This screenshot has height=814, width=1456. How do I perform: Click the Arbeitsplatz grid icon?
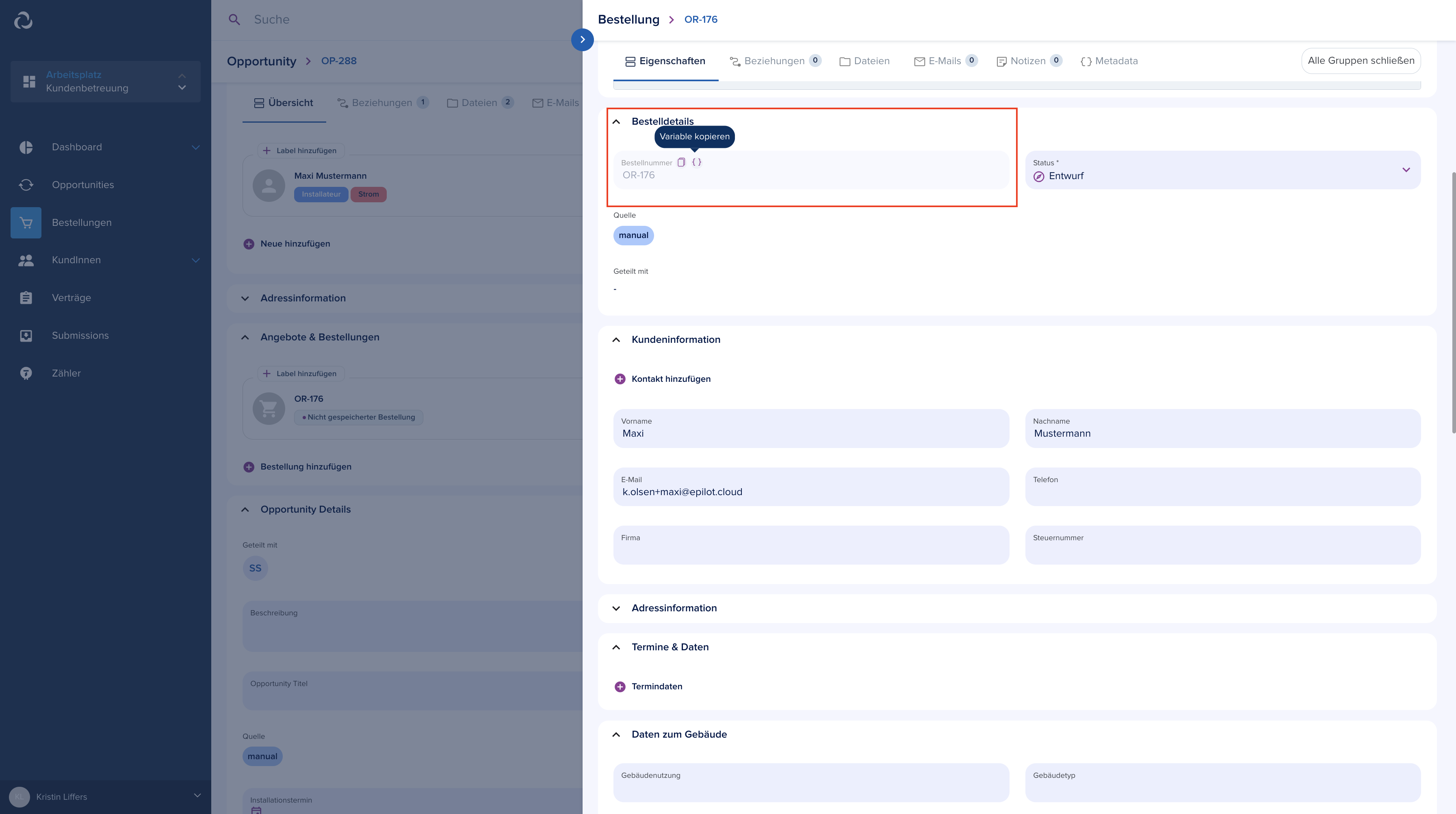[x=29, y=81]
